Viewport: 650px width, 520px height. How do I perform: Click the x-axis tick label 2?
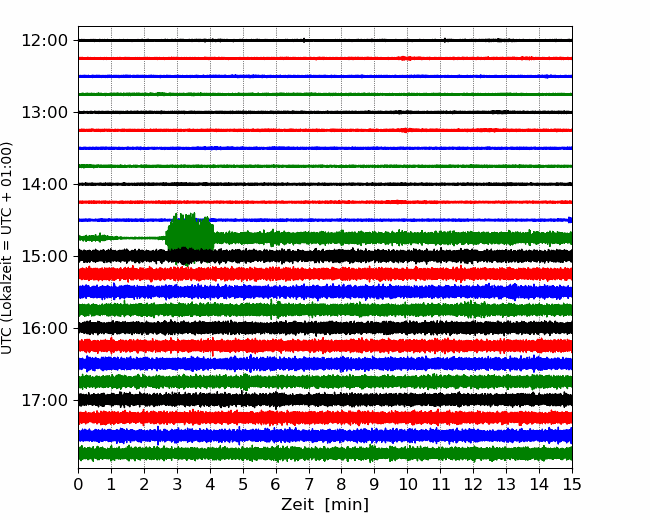144,484
